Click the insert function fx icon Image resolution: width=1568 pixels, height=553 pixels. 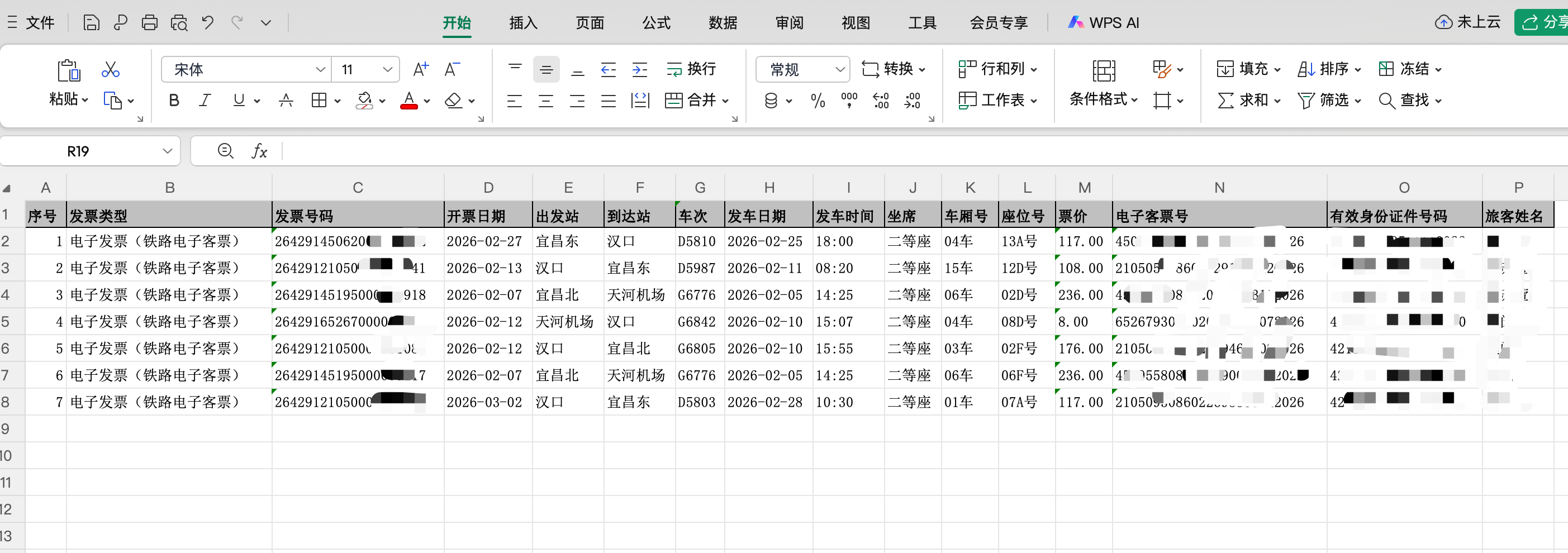tap(259, 151)
